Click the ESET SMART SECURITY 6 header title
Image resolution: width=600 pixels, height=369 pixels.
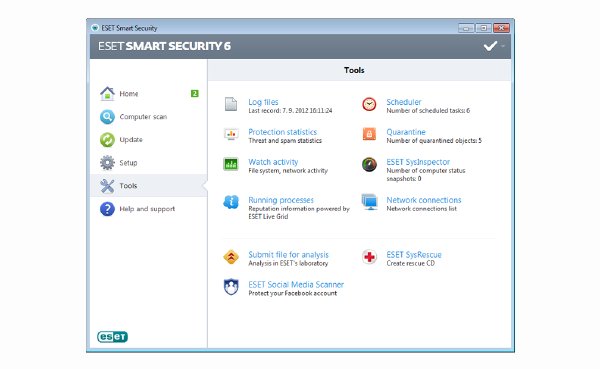click(x=165, y=46)
